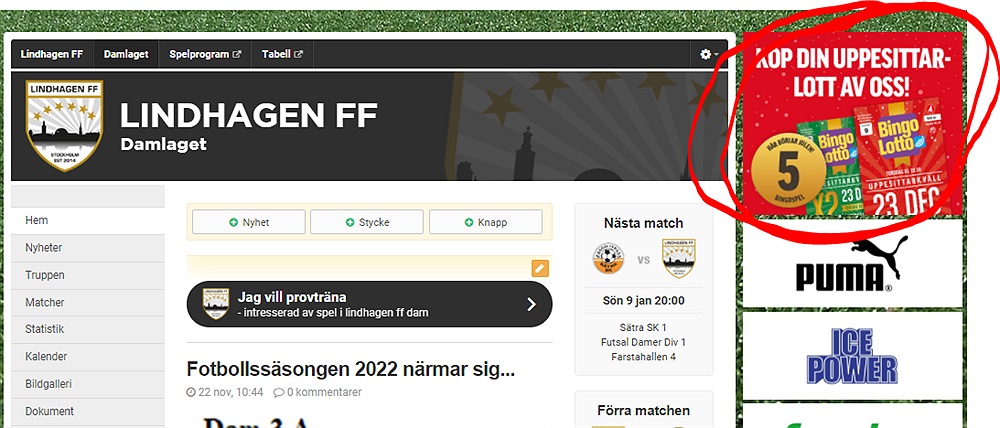Open Spelprogram external link tab
This screenshot has height=428, width=1000.
click(x=205, y=54)
